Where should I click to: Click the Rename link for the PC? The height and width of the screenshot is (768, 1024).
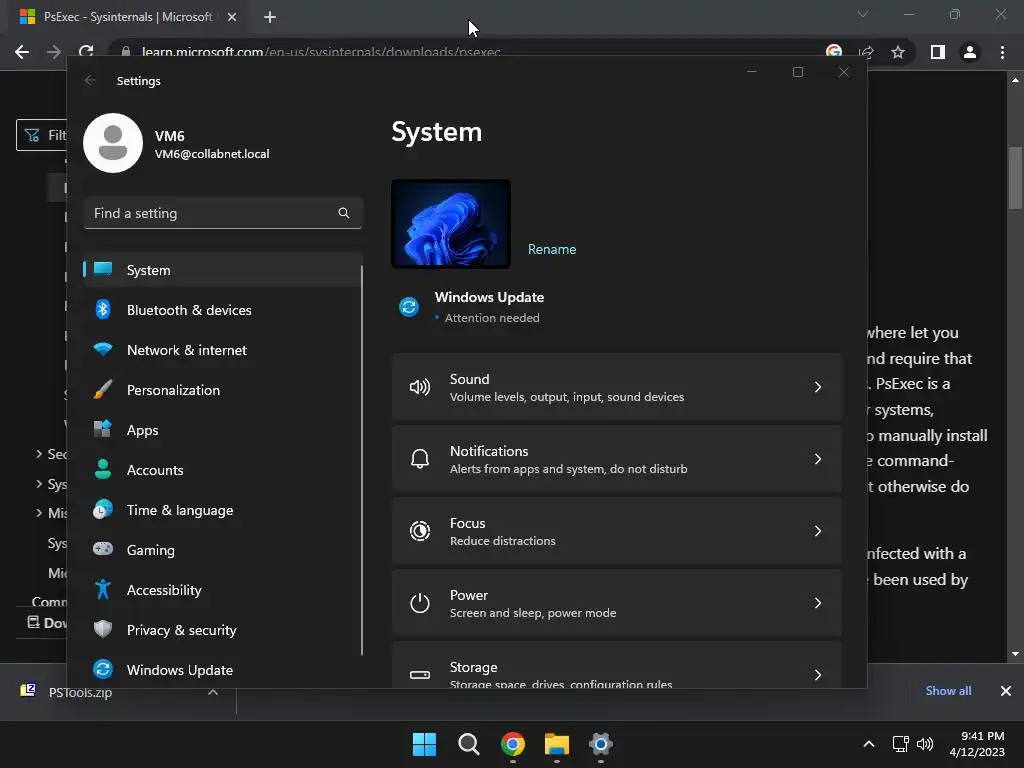552,249
